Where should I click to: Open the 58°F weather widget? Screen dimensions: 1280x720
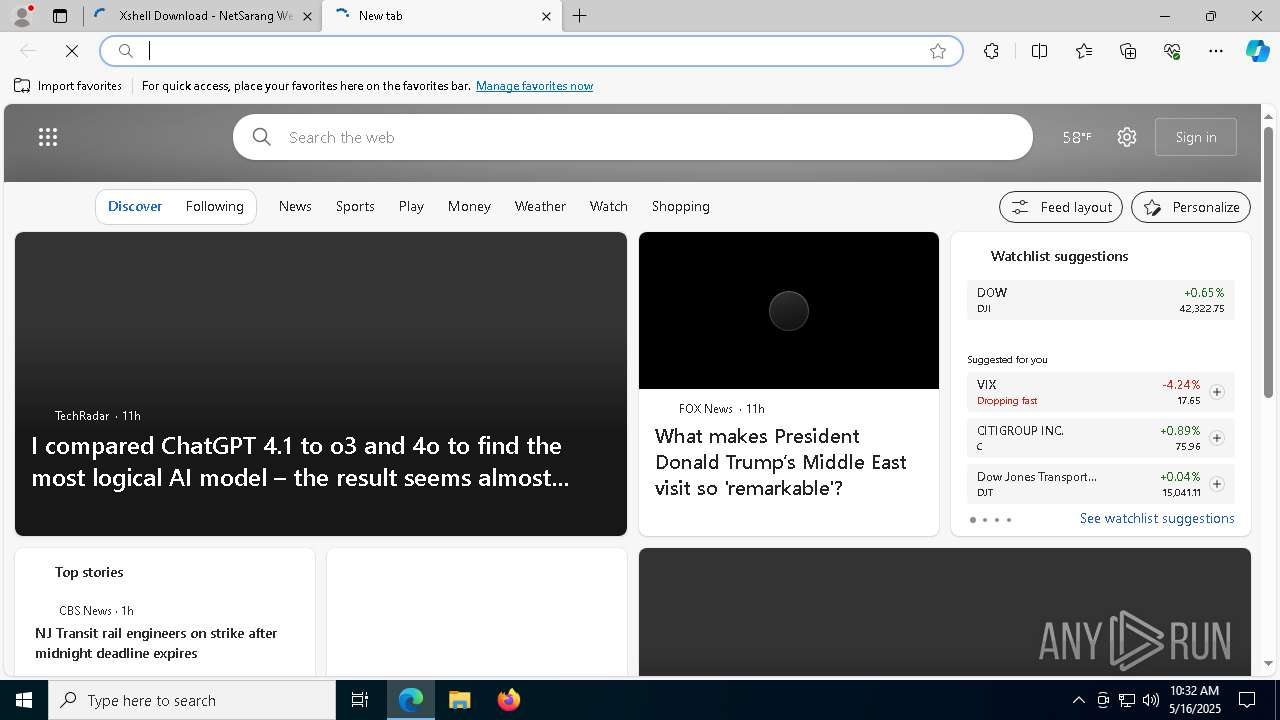coord(1077,137)
